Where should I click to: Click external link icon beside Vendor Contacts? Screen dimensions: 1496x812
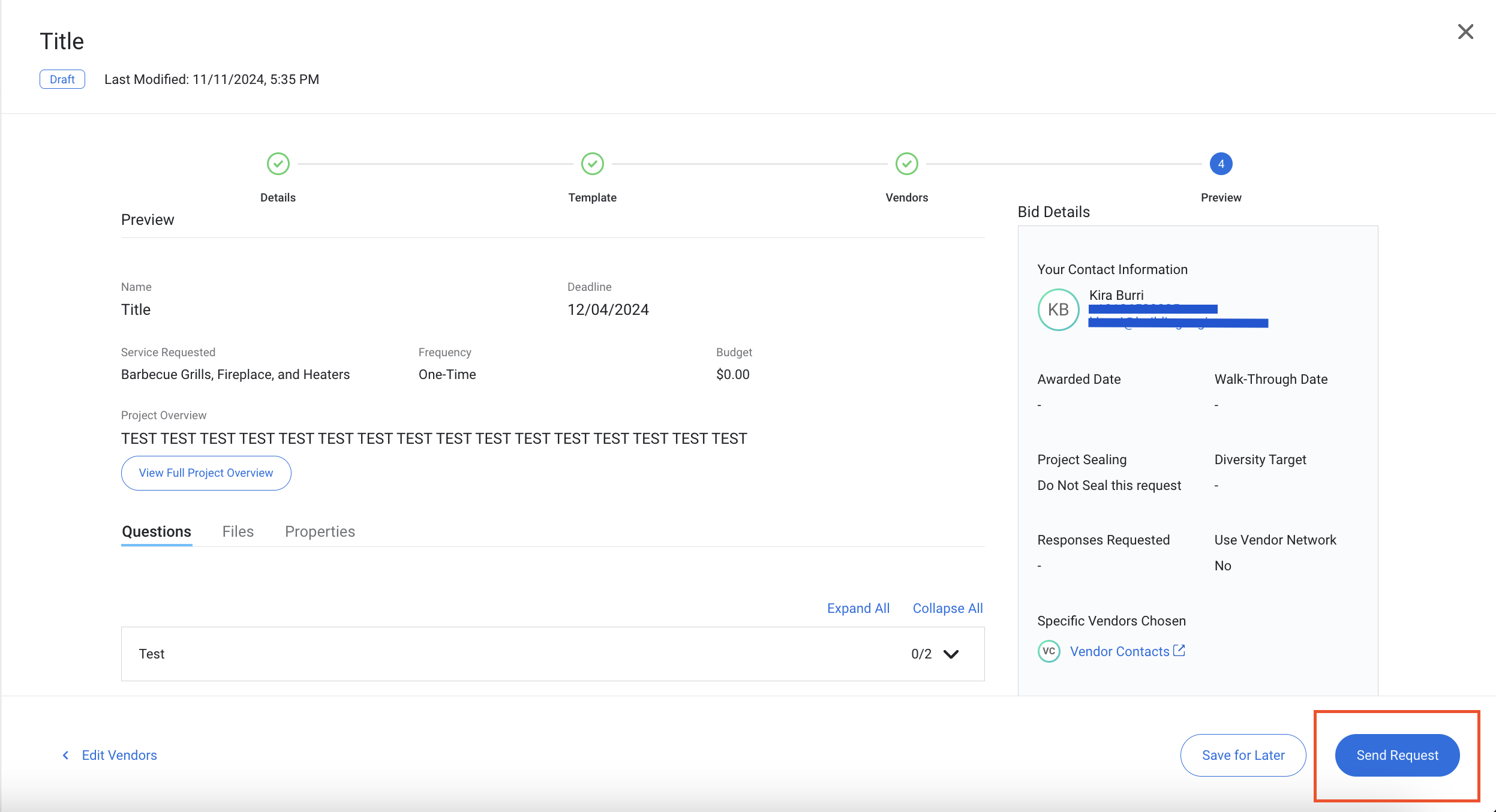point(1179,651)
